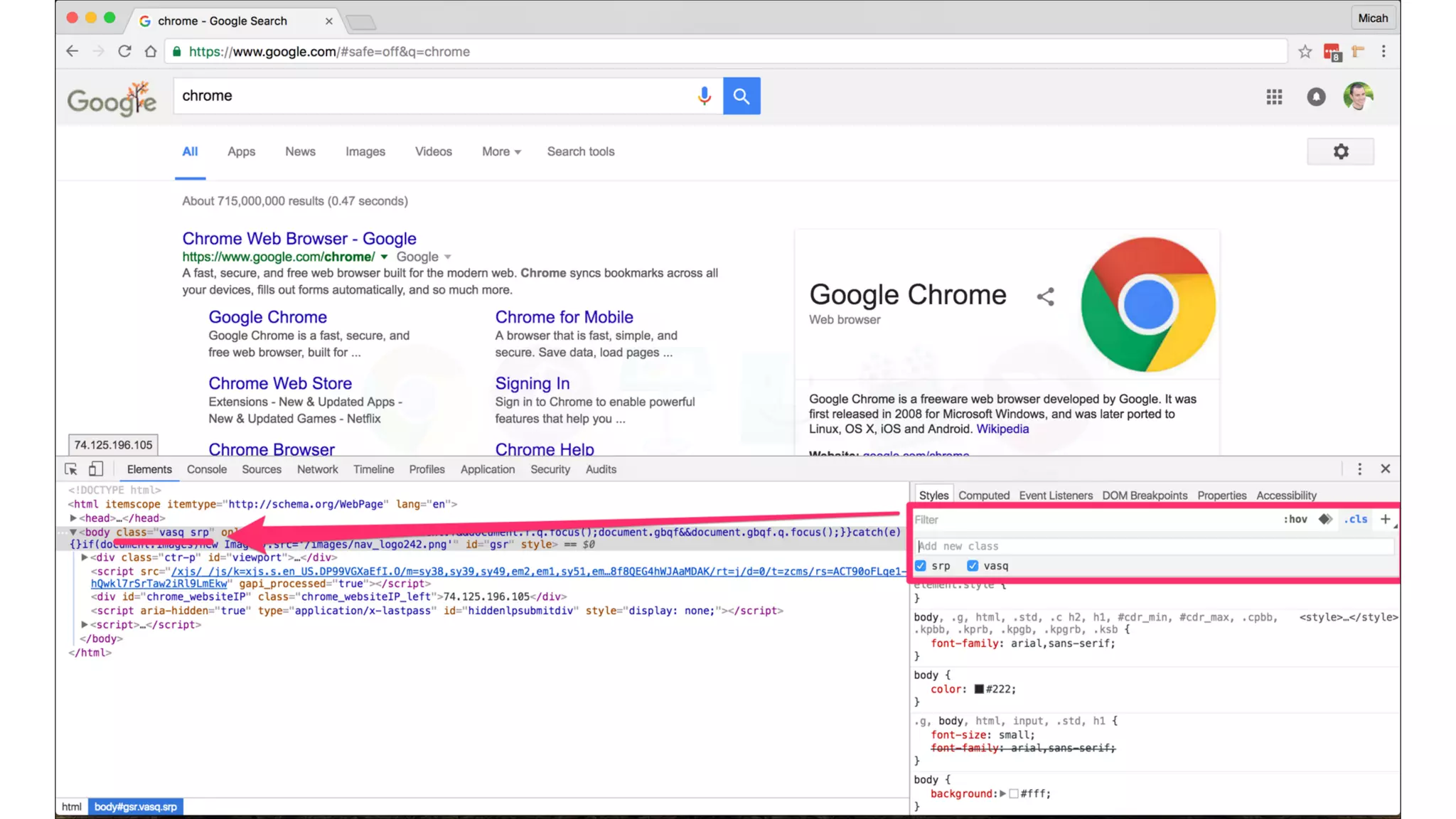
Task: Open the Chrome Web Store link
Action: 280,383
